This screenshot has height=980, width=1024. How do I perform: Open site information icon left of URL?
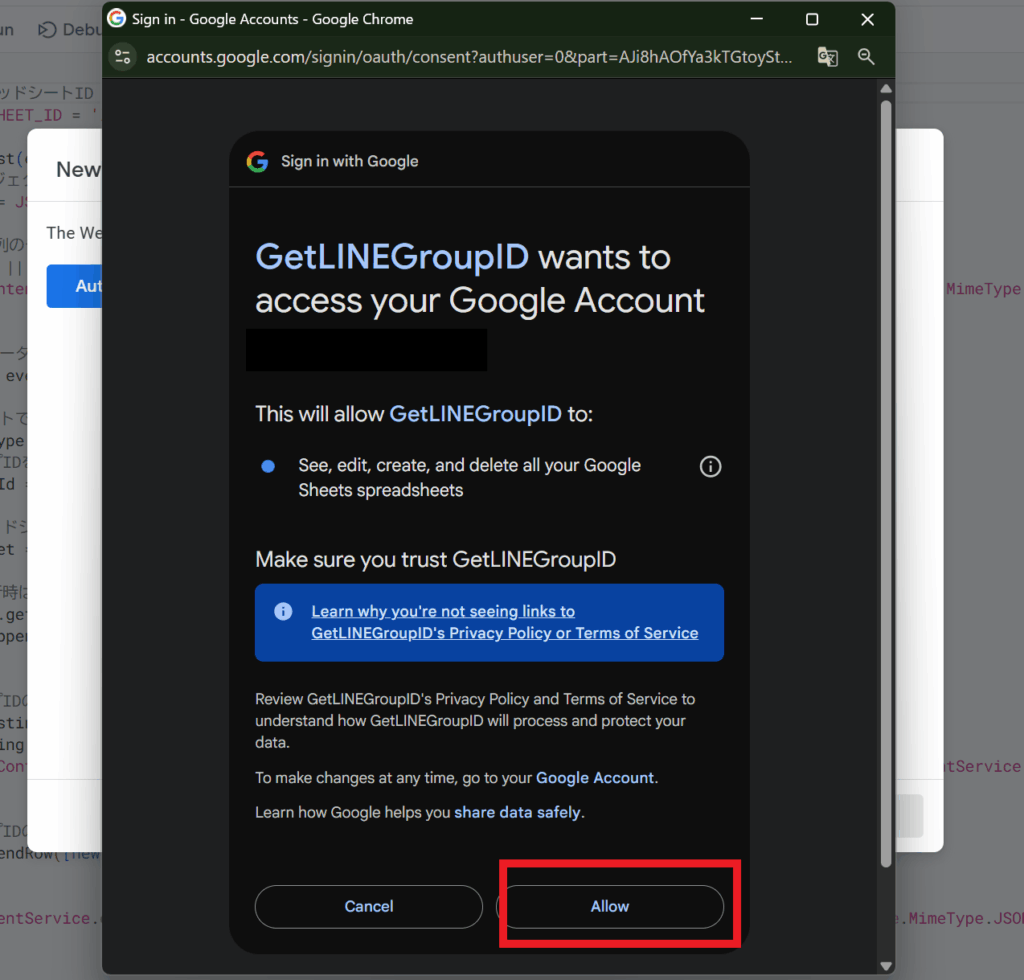(x=123, y=57)
